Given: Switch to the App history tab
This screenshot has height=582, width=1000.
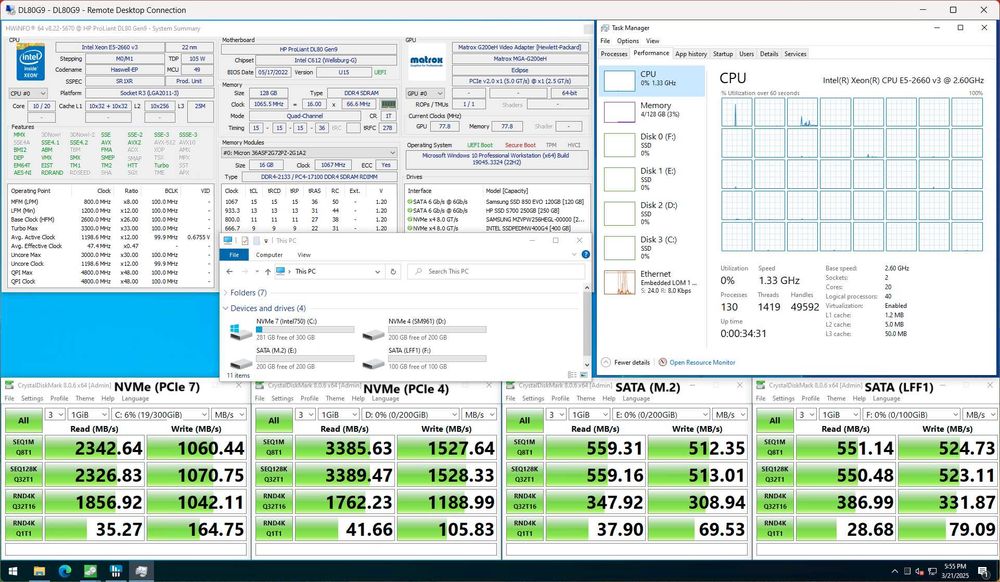Looking at the screenshot, I should coord(691,54).
